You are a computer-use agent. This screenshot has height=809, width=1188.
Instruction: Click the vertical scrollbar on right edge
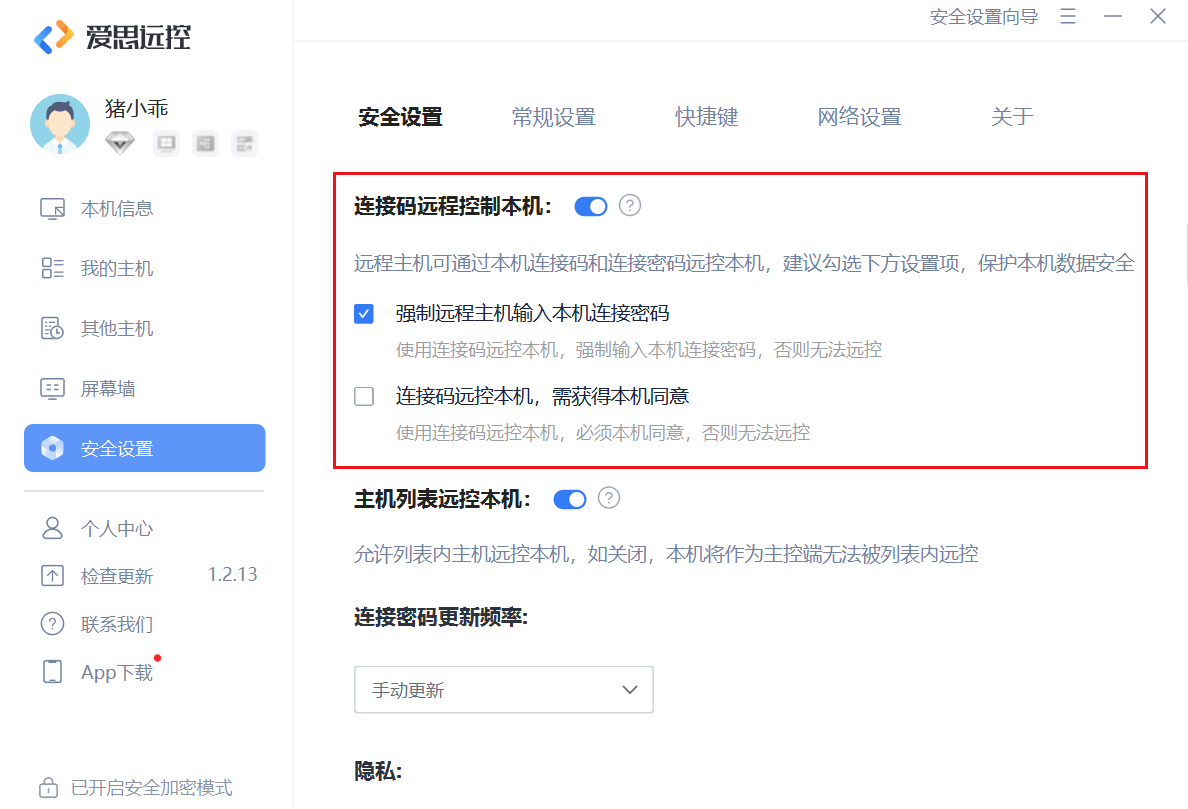[1185, 254]
